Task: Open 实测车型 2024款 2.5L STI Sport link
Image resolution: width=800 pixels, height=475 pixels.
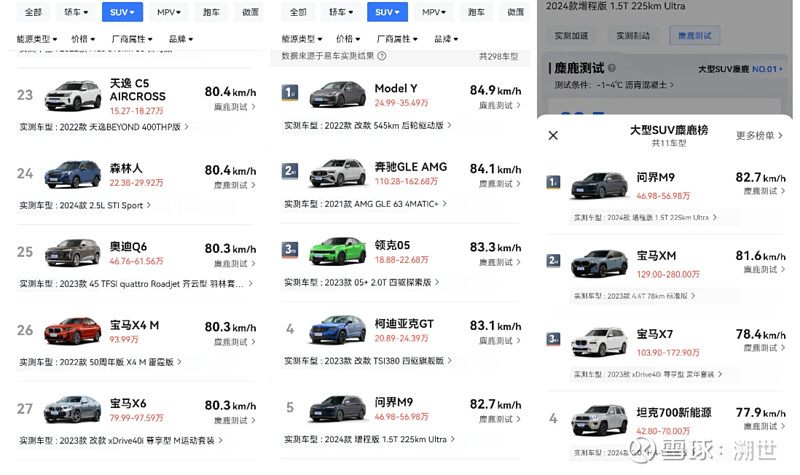Action: pos(85,205)
